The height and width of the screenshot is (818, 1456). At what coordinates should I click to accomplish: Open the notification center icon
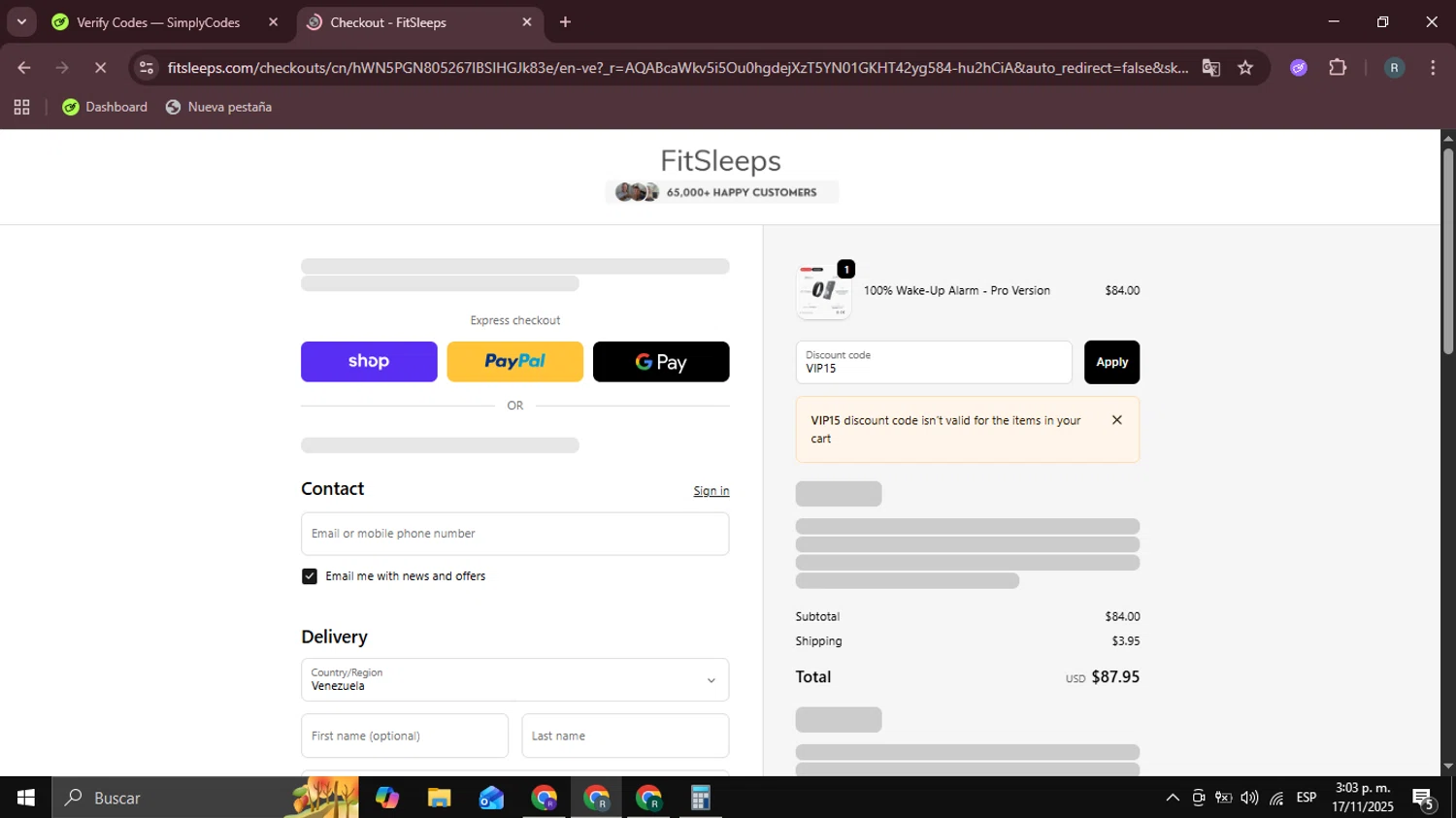[x=1424, y=799]
